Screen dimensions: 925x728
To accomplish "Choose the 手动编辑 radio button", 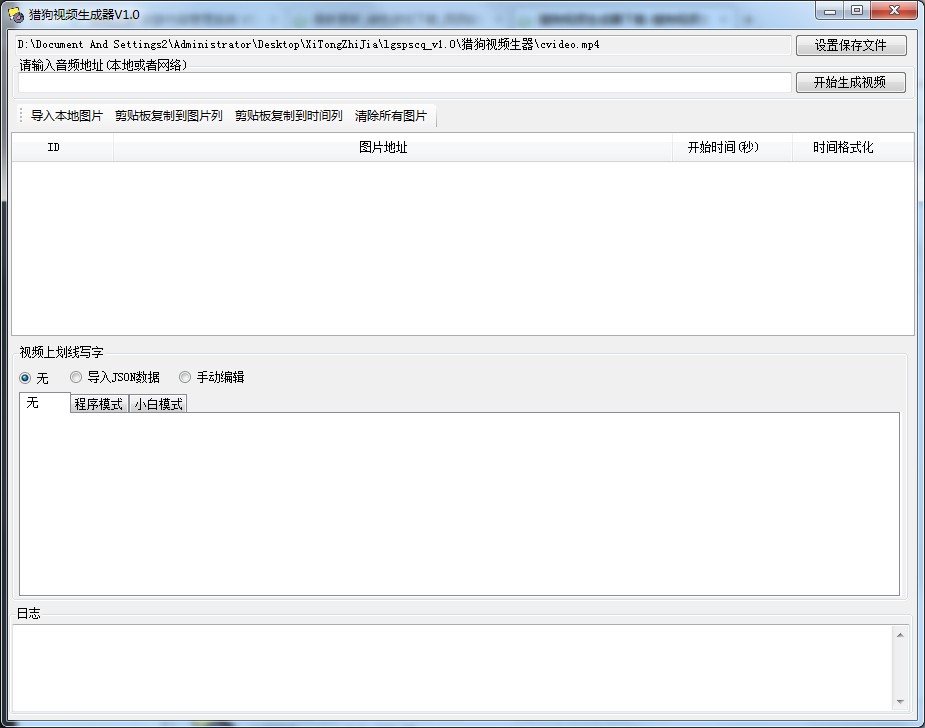I will pyautogui.click(x=185, y=378).
